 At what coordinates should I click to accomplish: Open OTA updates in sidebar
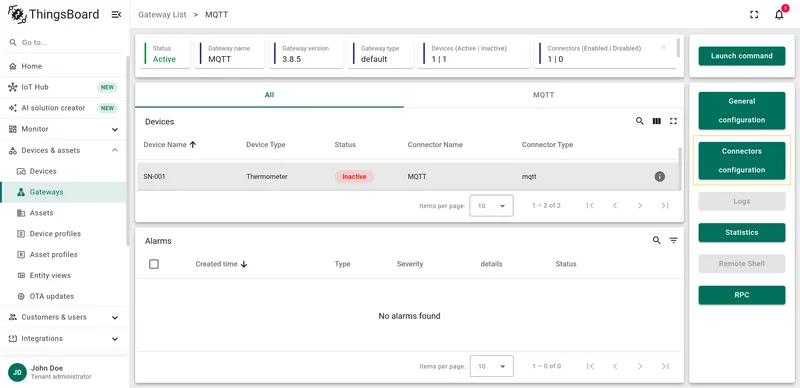63,297
